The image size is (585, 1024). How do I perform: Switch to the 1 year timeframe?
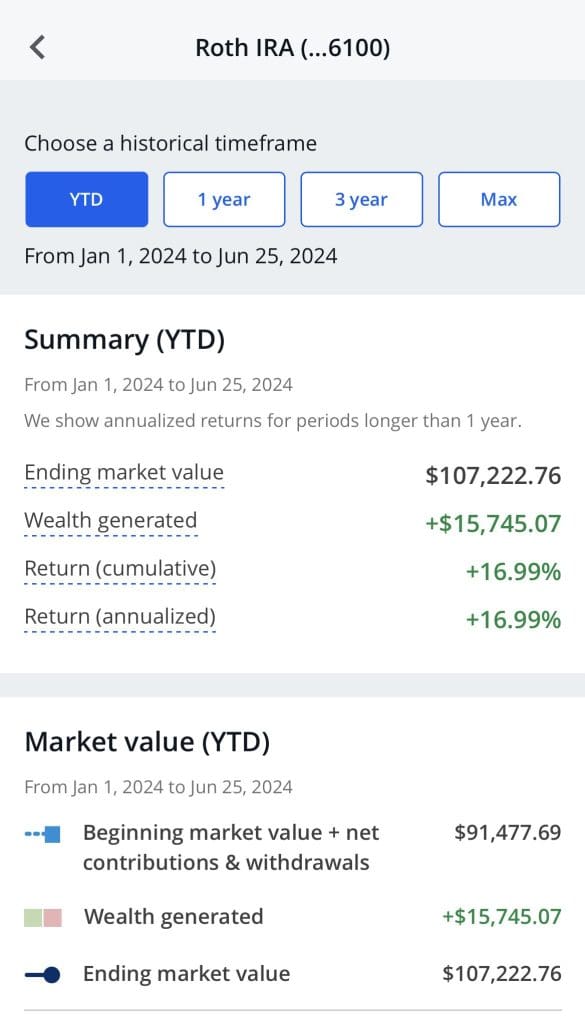tap(224, 199)
